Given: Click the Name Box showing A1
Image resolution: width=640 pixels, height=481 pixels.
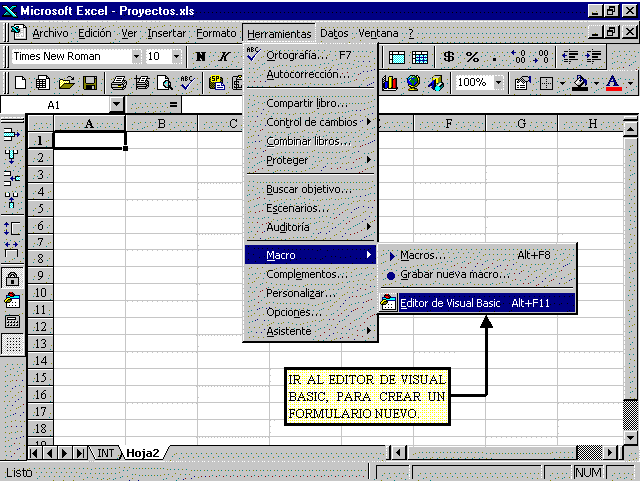Looking at the screenshot, I should coord(55,105).
